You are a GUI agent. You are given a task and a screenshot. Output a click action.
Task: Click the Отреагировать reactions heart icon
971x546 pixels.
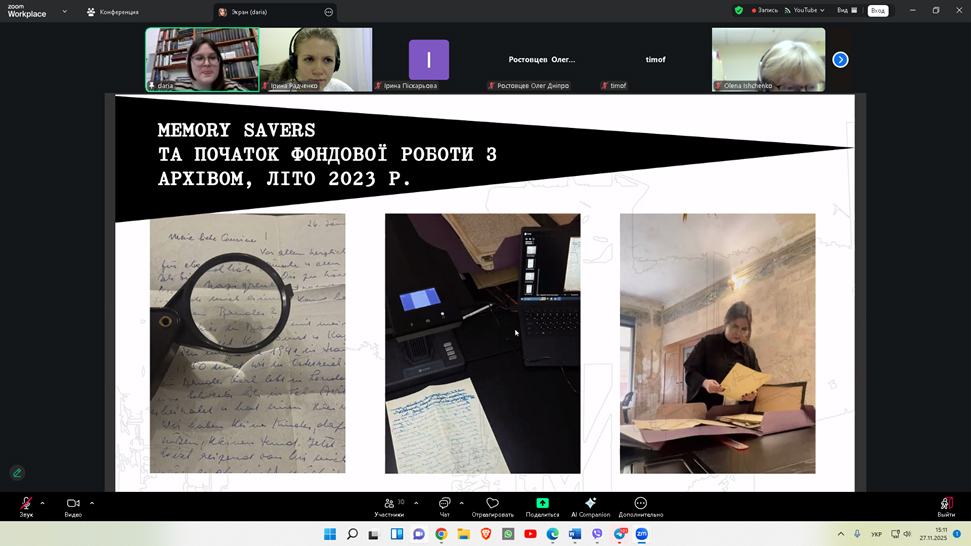click(492, 504)
